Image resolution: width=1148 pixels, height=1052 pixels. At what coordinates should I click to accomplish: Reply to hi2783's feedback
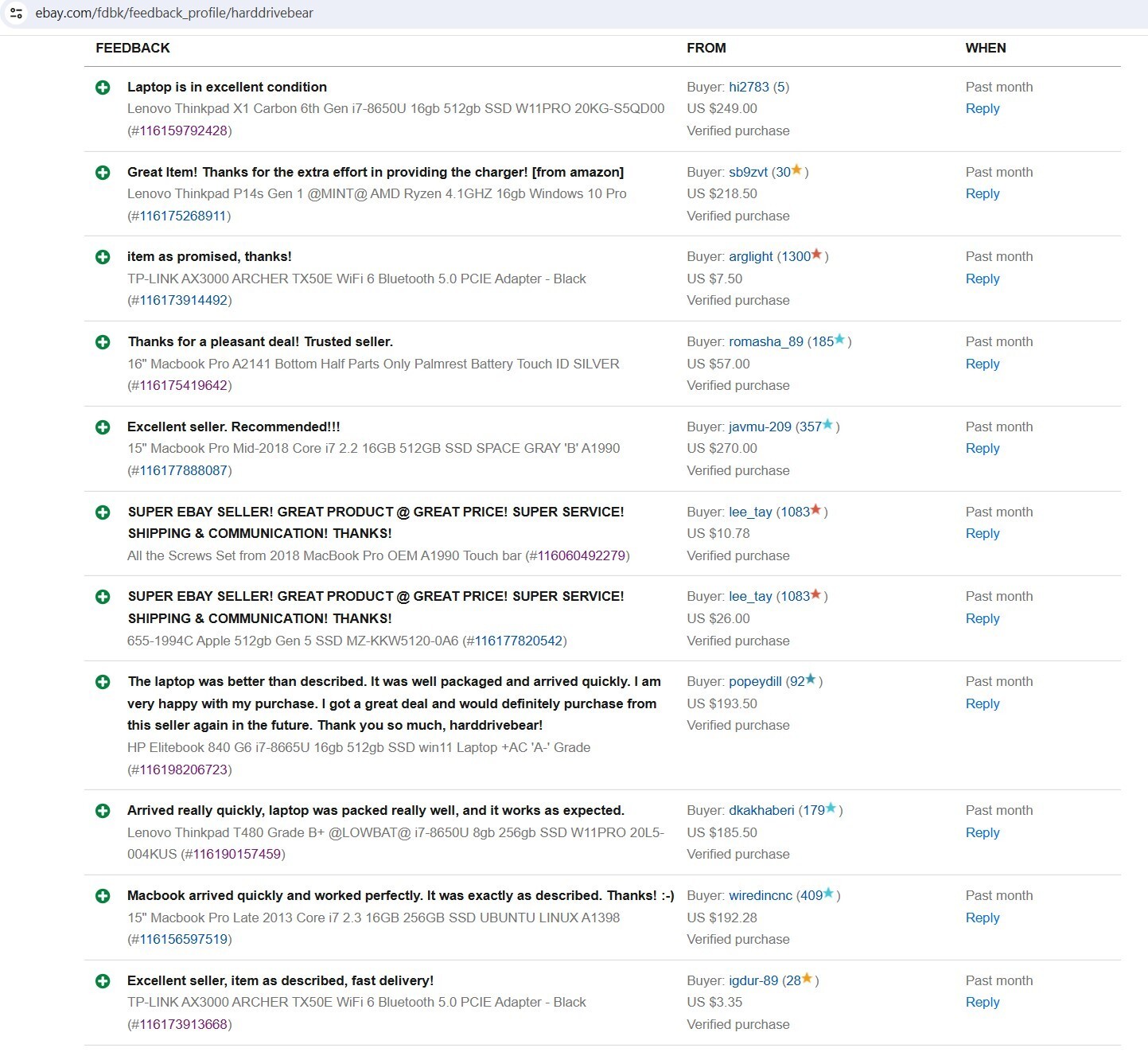(x=983, y=109)
